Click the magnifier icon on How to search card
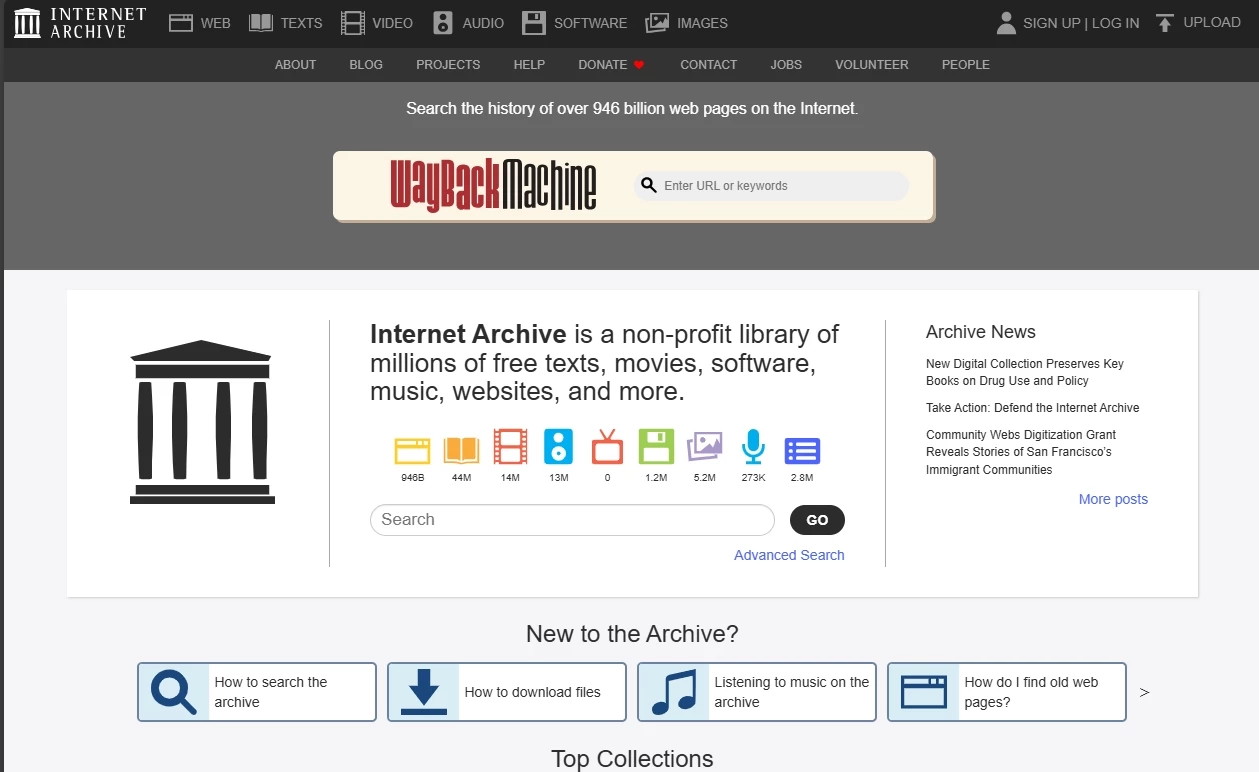Viewport: 1259px width, 772px height. (173, 692)
